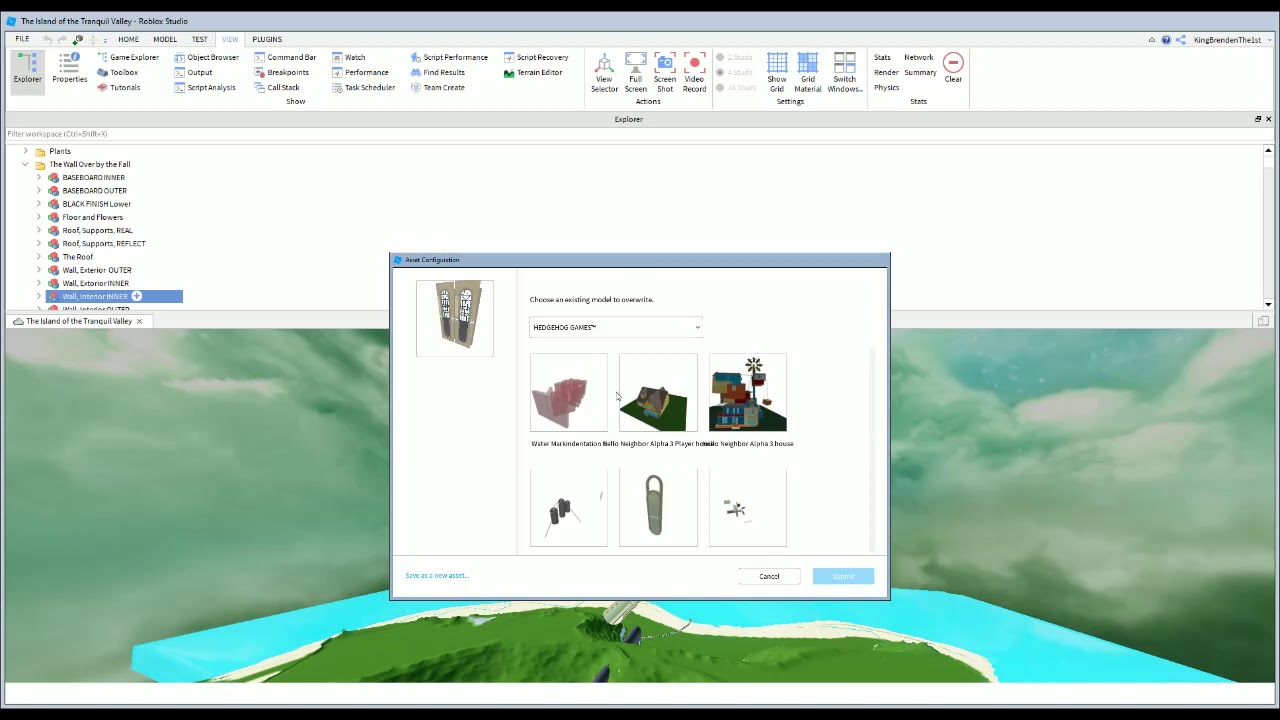Toggle Network stats

click(x=918, y=57)
